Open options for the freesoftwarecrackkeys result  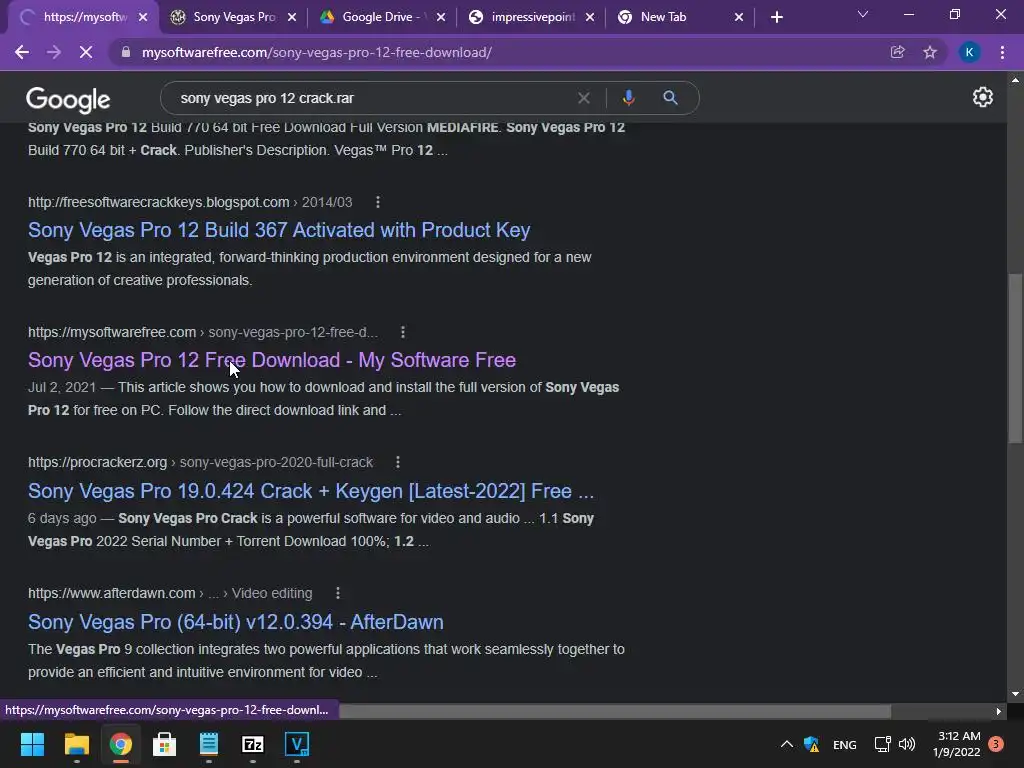tap(377, 202)
